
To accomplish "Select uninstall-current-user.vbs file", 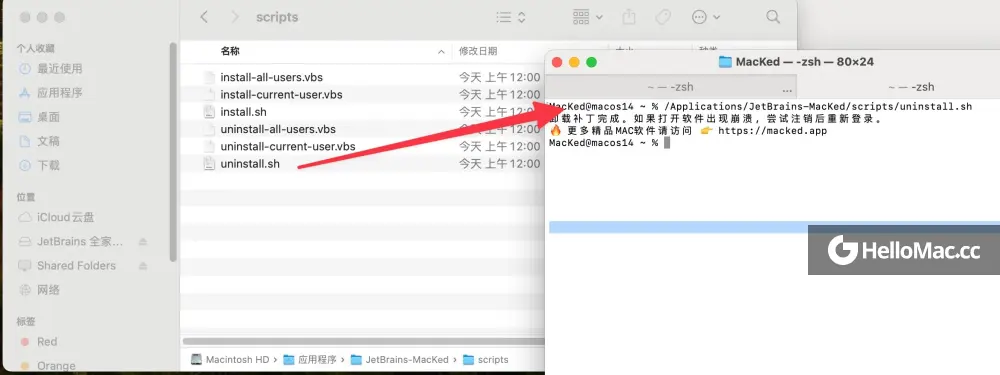I will 288,146.
